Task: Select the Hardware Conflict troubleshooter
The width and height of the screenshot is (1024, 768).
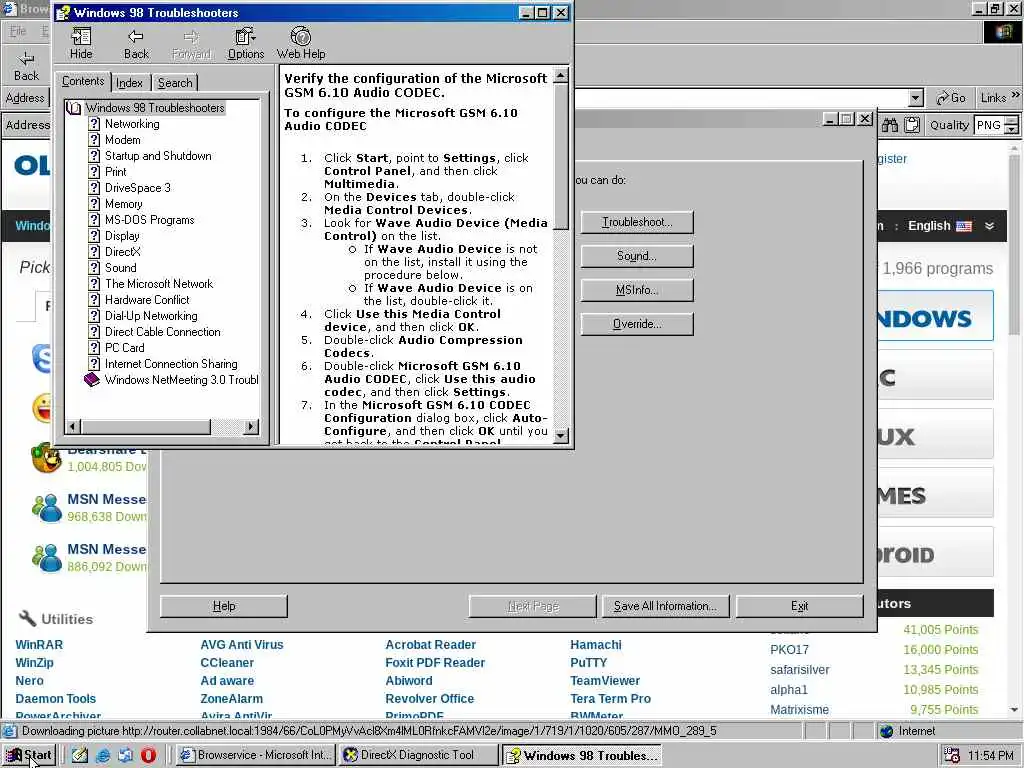Action: (x=147, y=300)
